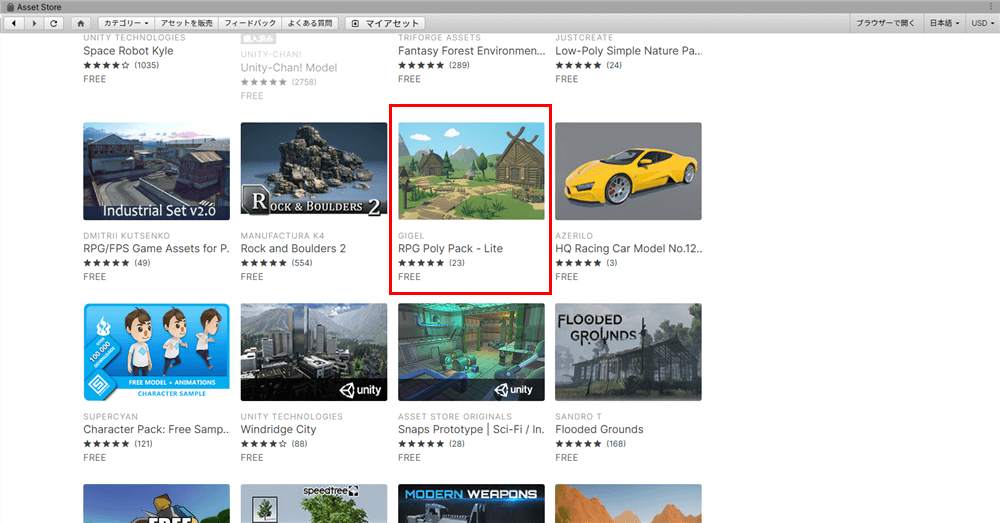
Task: Open the Industrial Set v2.0 thumbnail
Action: [x=156, y=171]
